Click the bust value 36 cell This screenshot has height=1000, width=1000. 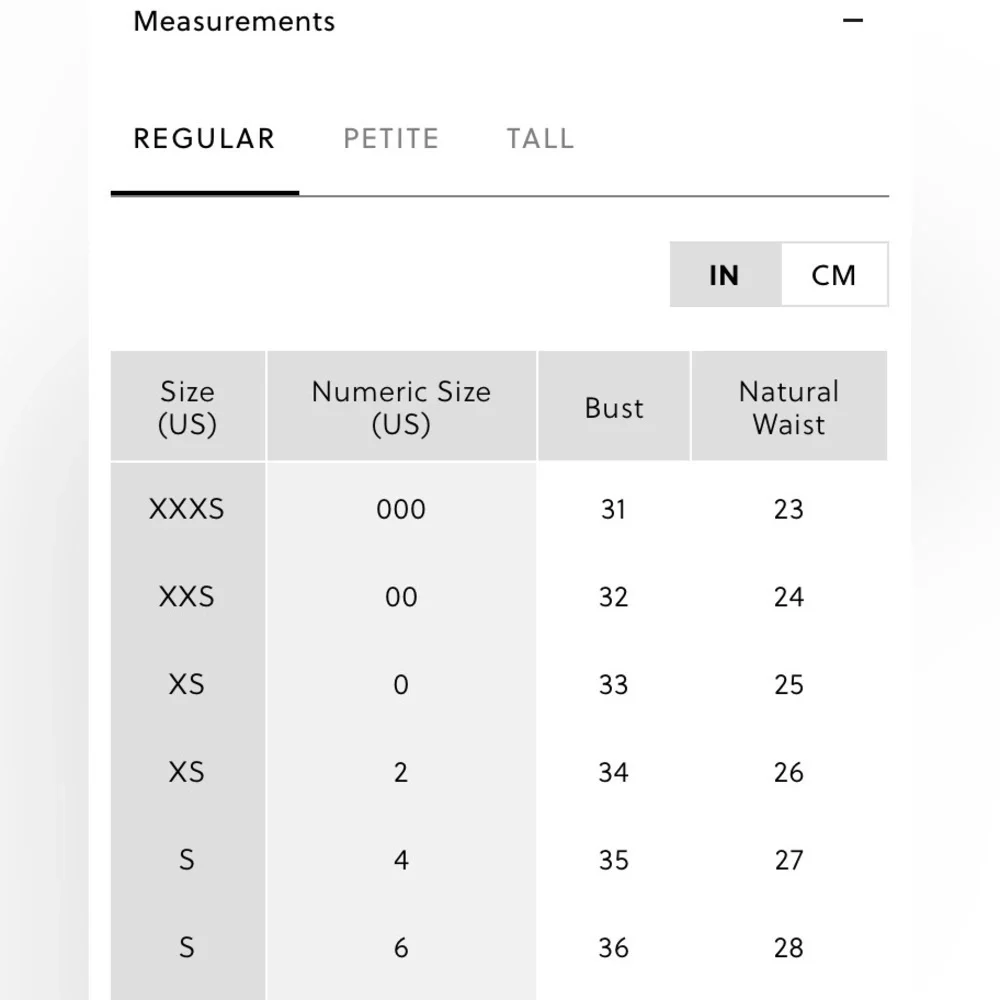coord(614,948)
